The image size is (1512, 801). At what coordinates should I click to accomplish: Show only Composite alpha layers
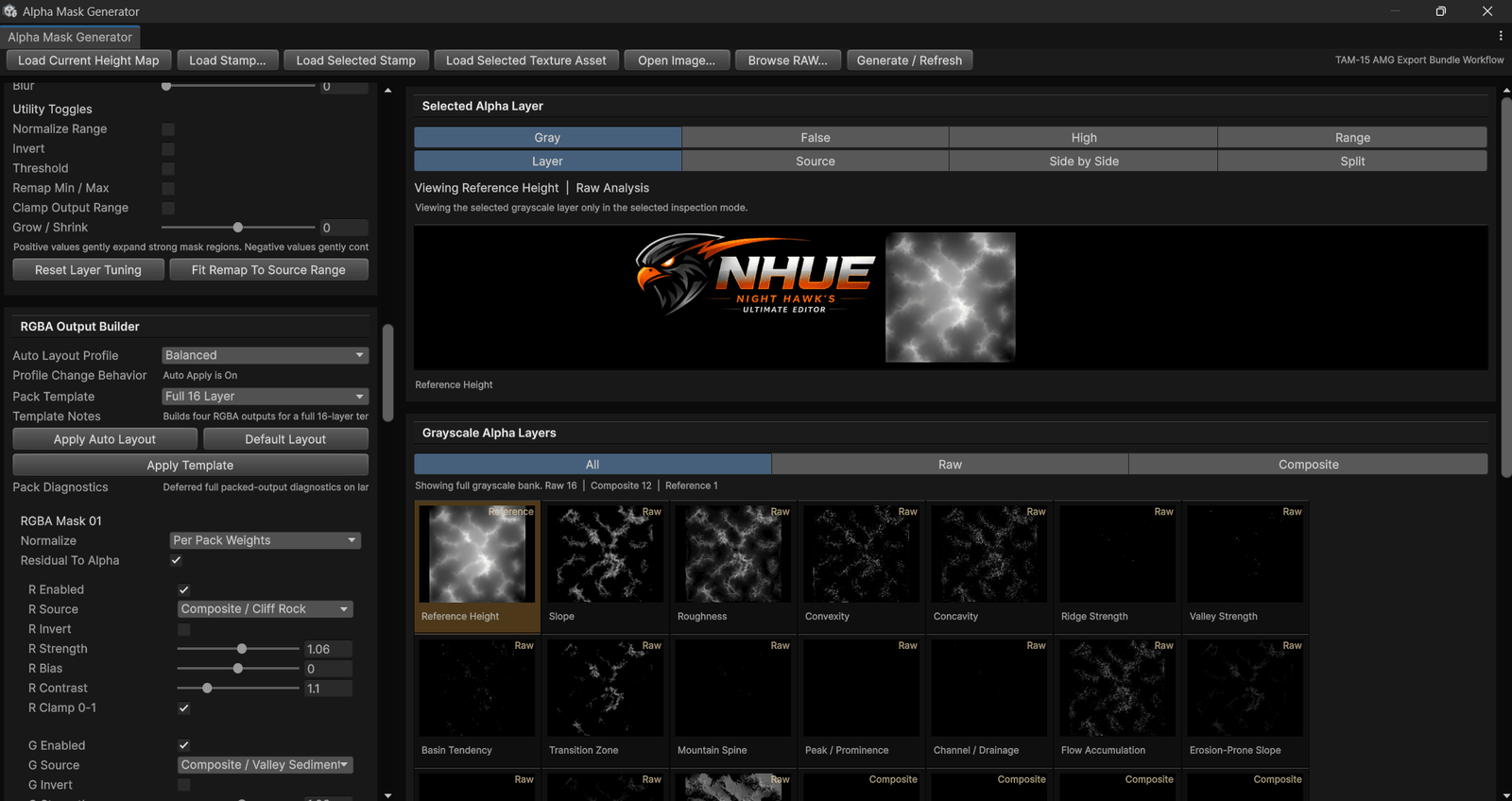coord(1308,465)
